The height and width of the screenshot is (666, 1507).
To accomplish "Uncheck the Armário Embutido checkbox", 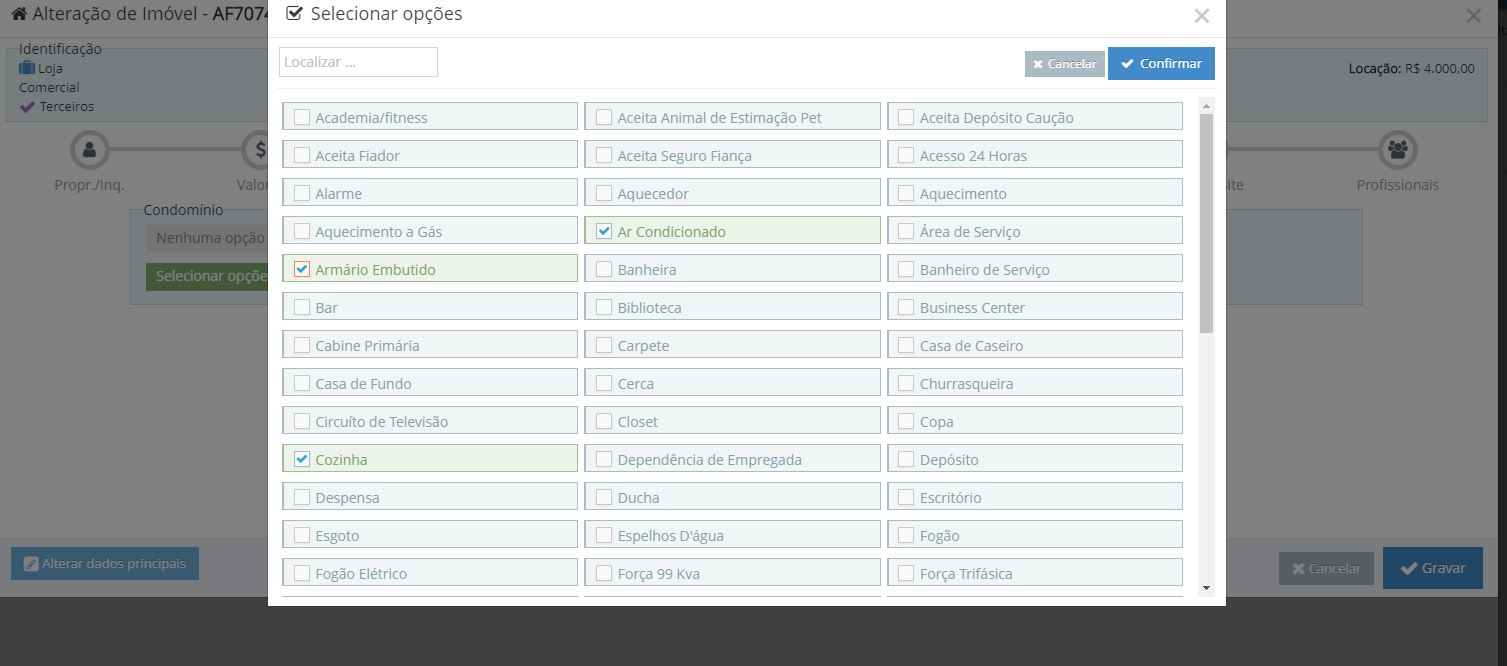I will click(x=302, y=269).
